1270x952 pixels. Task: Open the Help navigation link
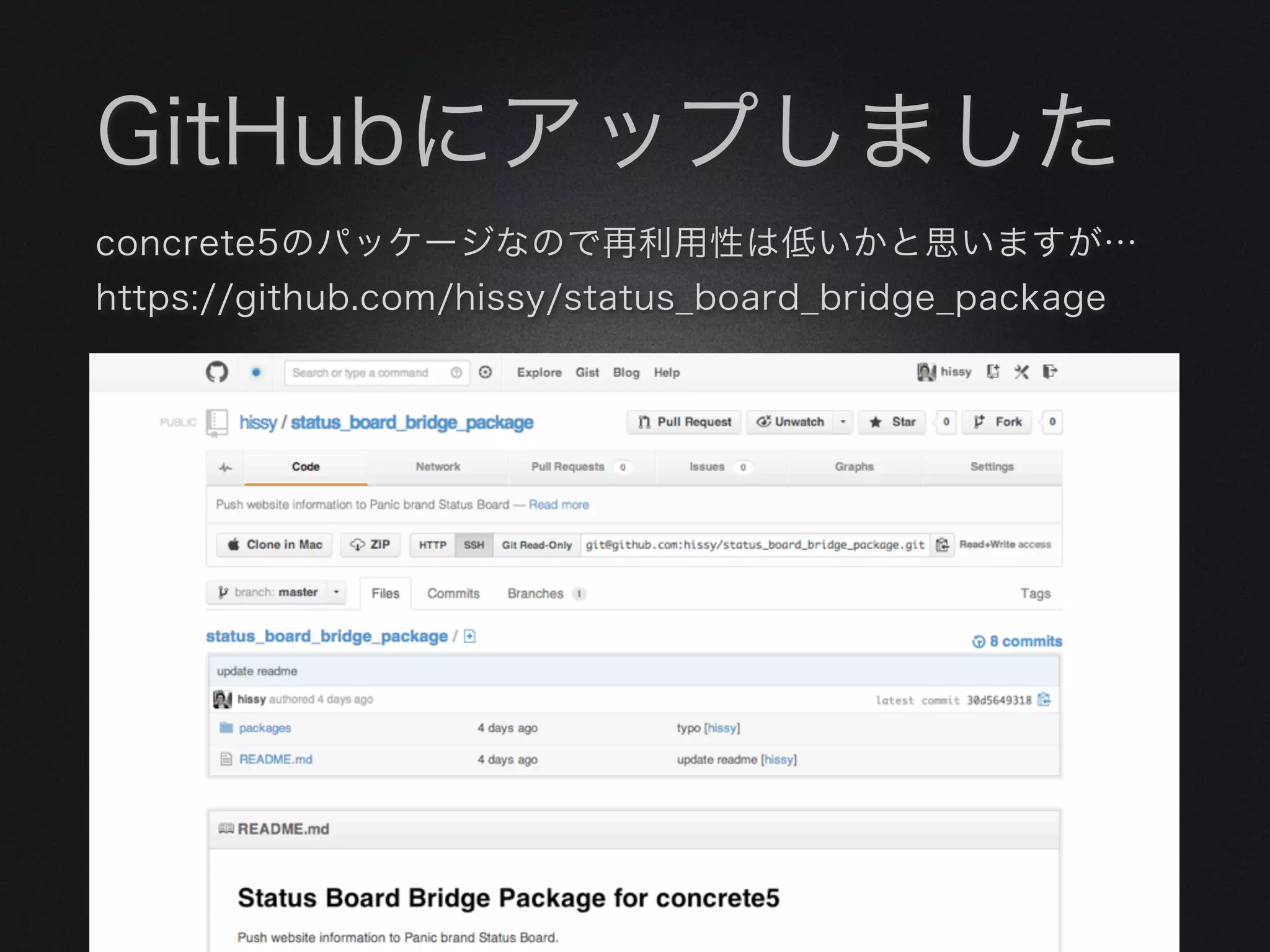(667, 372)
